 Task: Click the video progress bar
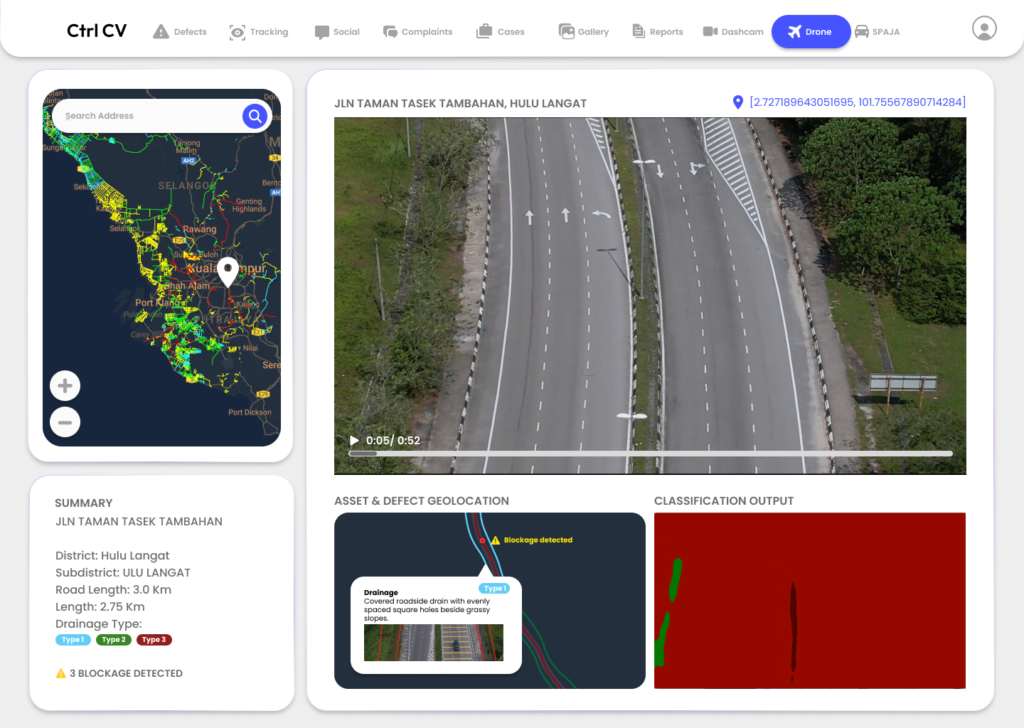click(650, 453)
